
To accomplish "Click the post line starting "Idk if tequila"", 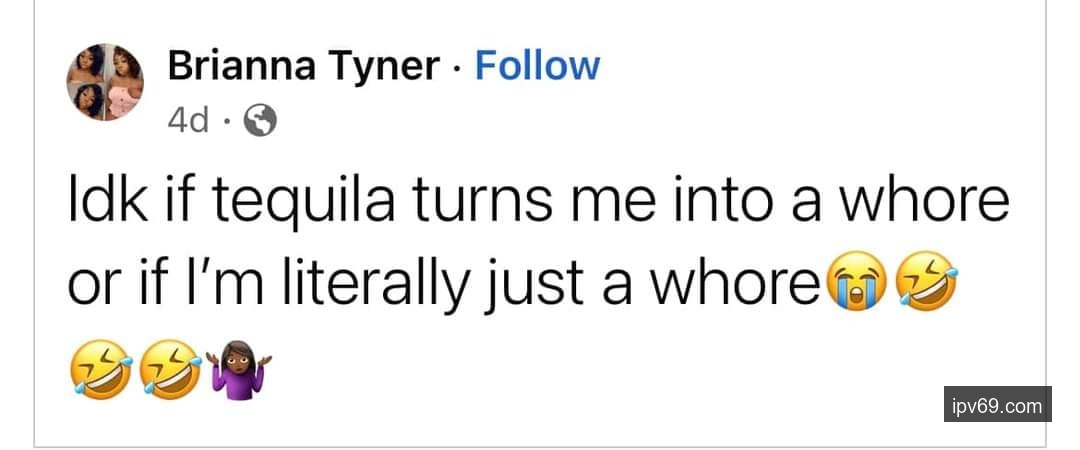I will [x=536, y=200].
